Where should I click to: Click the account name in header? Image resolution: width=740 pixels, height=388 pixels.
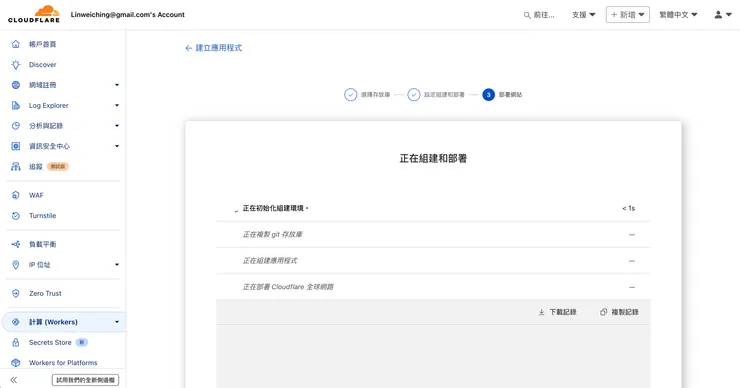point(127,15)
